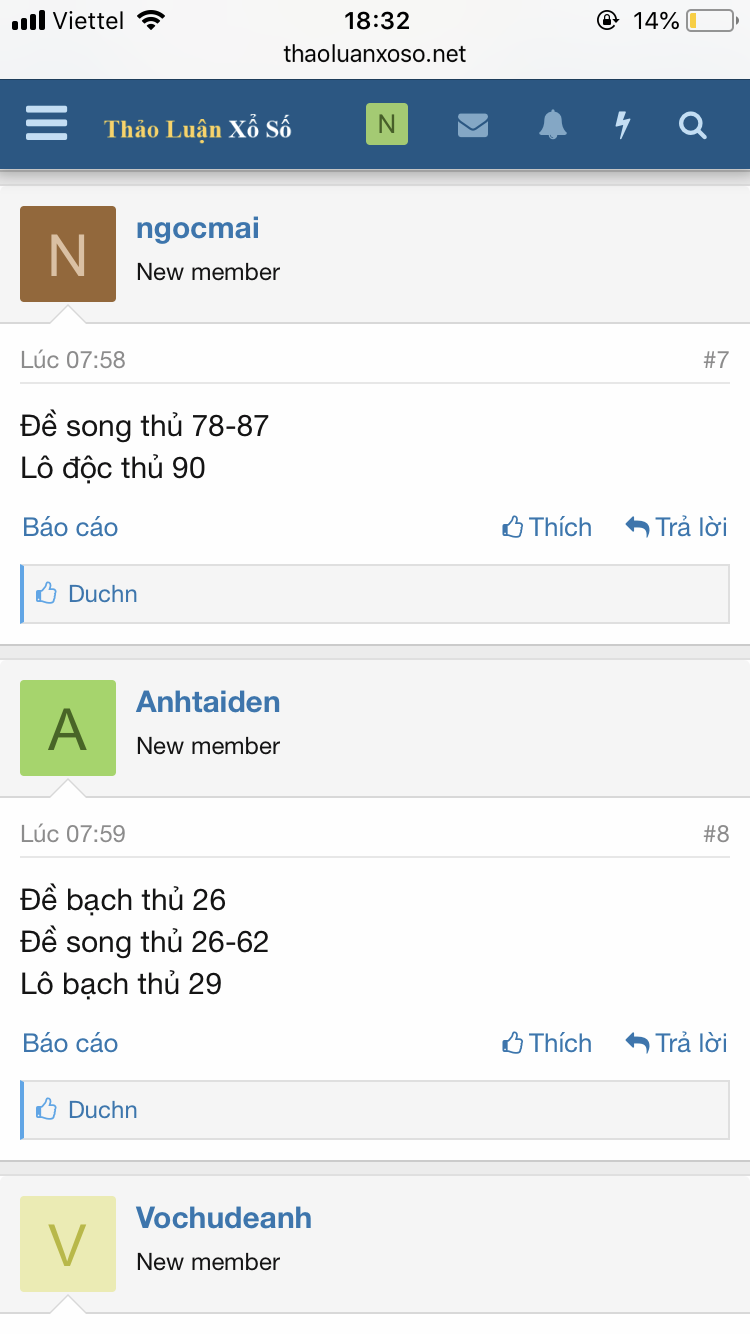Open post number #7 permalink
This screenshot has height=1334, width=750.
715,360
